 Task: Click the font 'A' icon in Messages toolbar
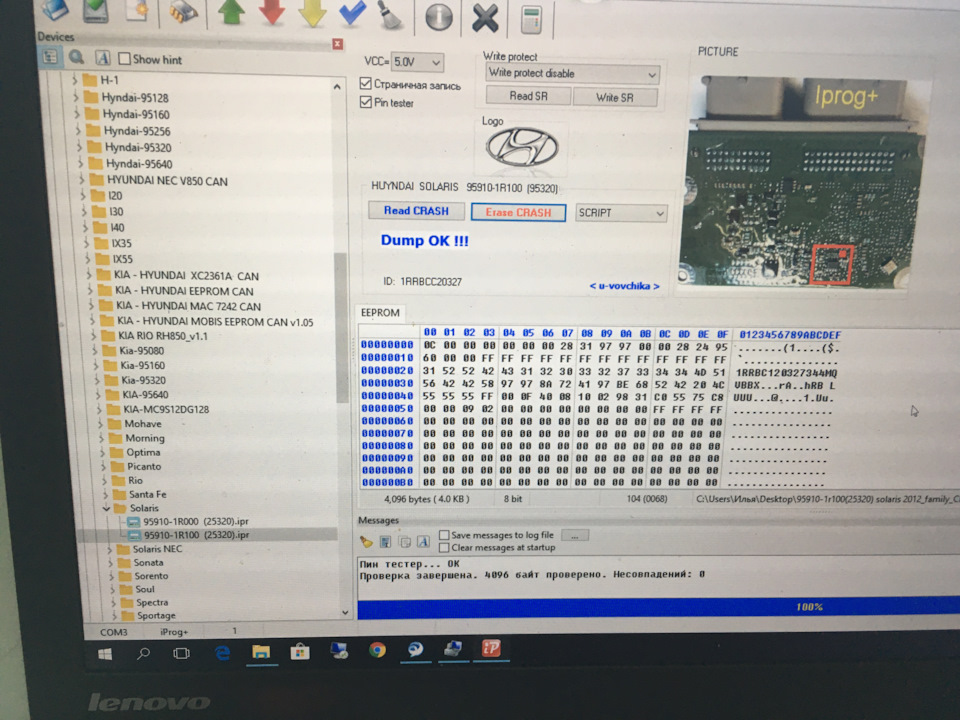pos(423,542)
